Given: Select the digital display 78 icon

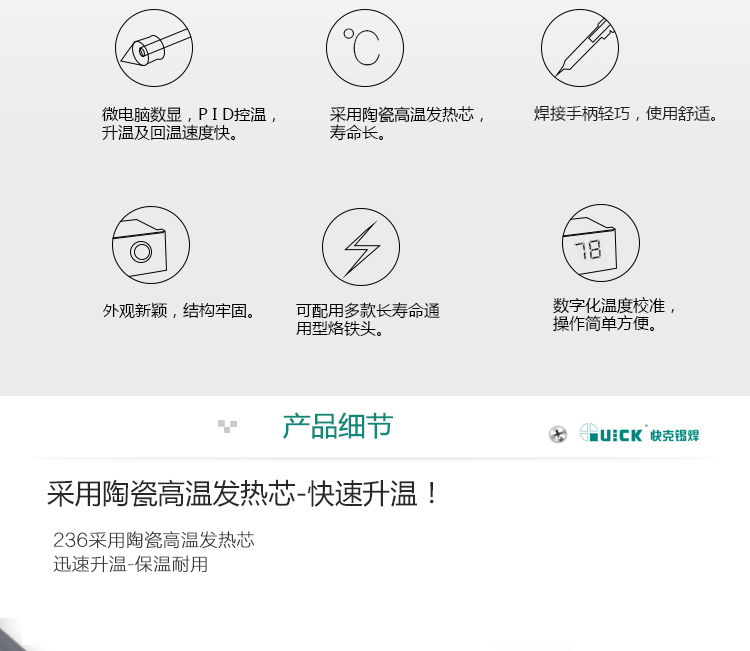Looking at the screenshot, I should click(x=601, y=243).
